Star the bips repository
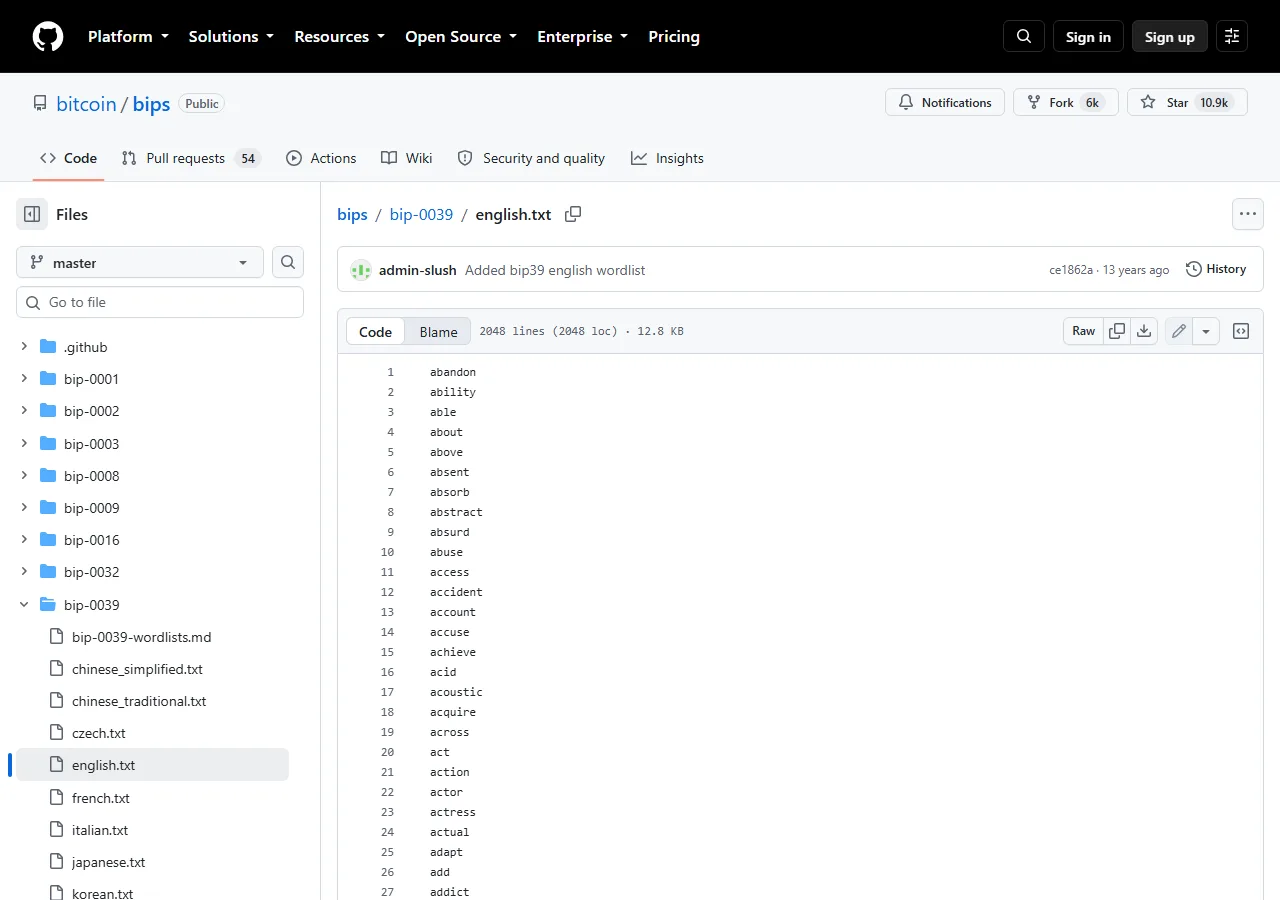The height and width of the screenshot is (900, 1280). [x=1187, y=102]
